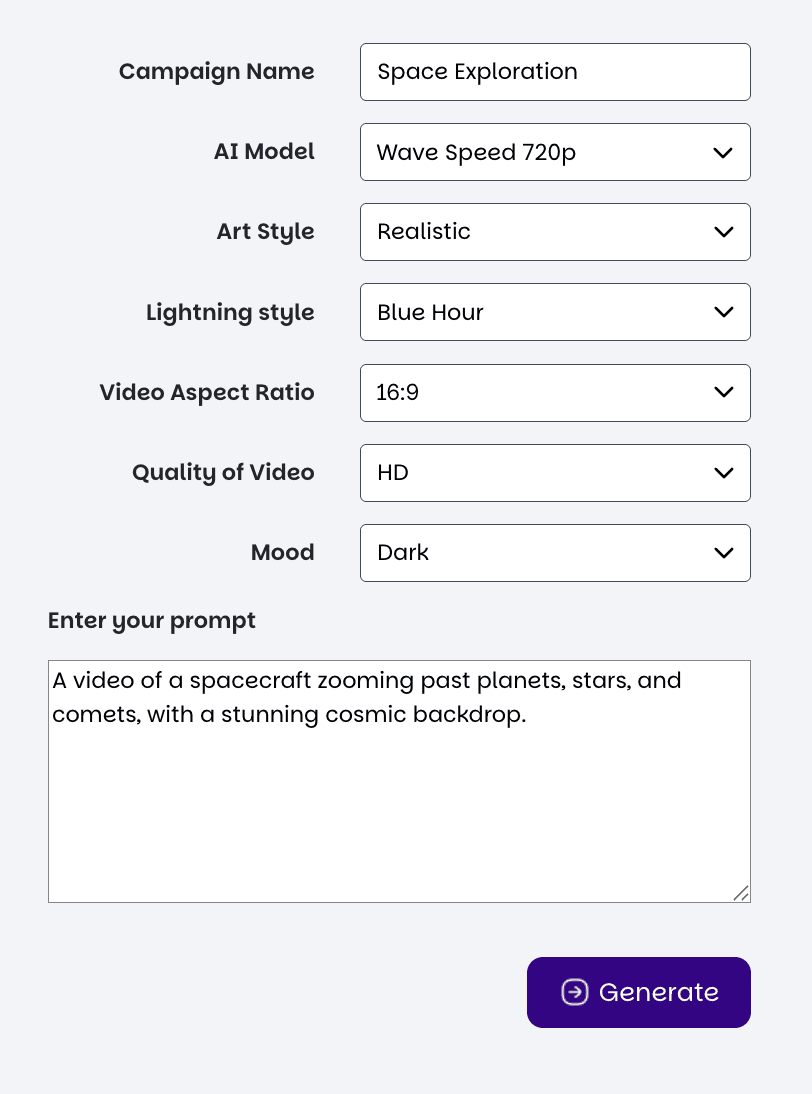Viewport: 812px width, 1094px height.
Task: Click the chevron arrow in the HD field
Action: click(x=723, y=473)
